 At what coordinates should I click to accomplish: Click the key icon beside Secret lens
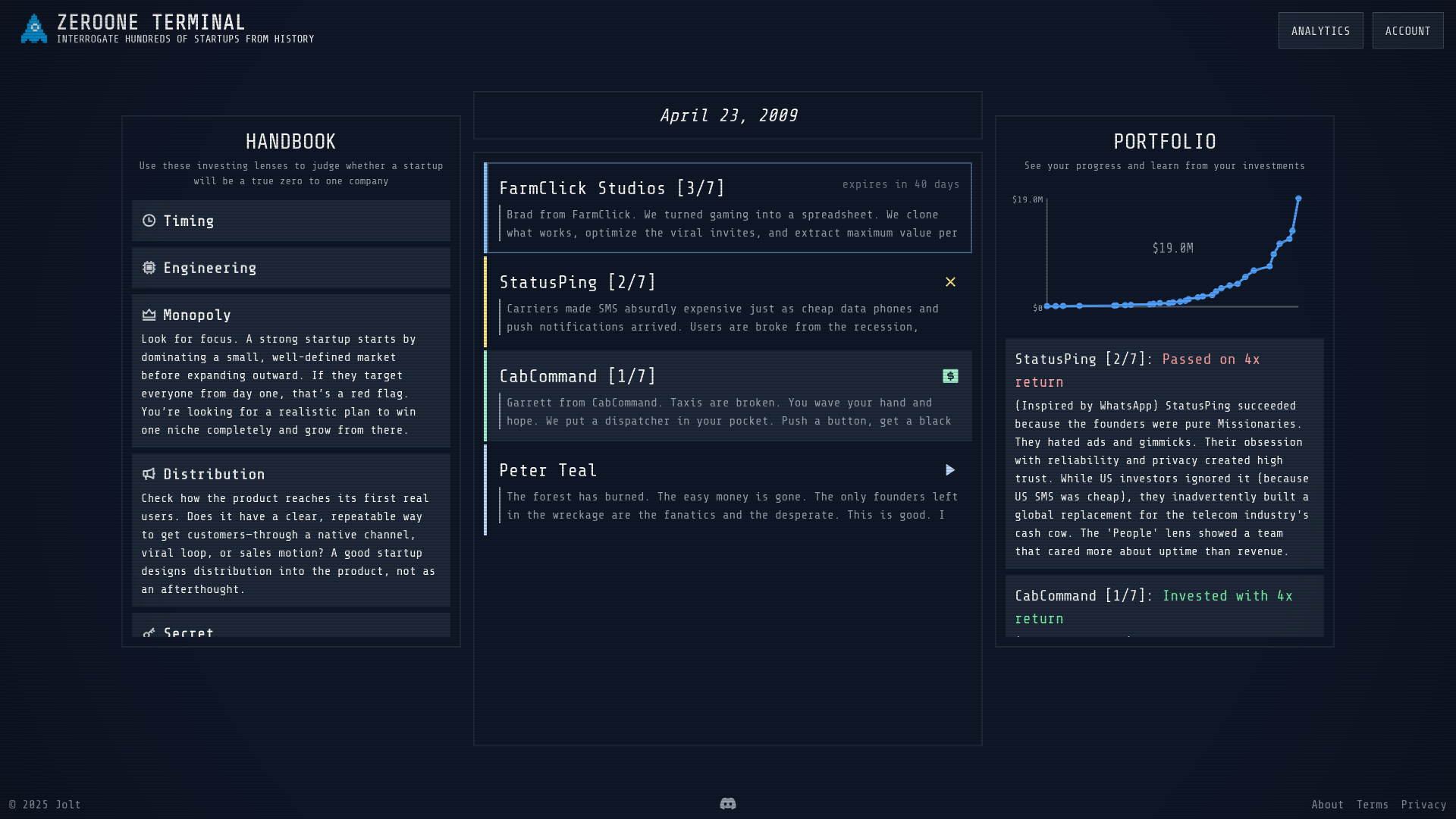pyautogui.click(x=149, y=633)
